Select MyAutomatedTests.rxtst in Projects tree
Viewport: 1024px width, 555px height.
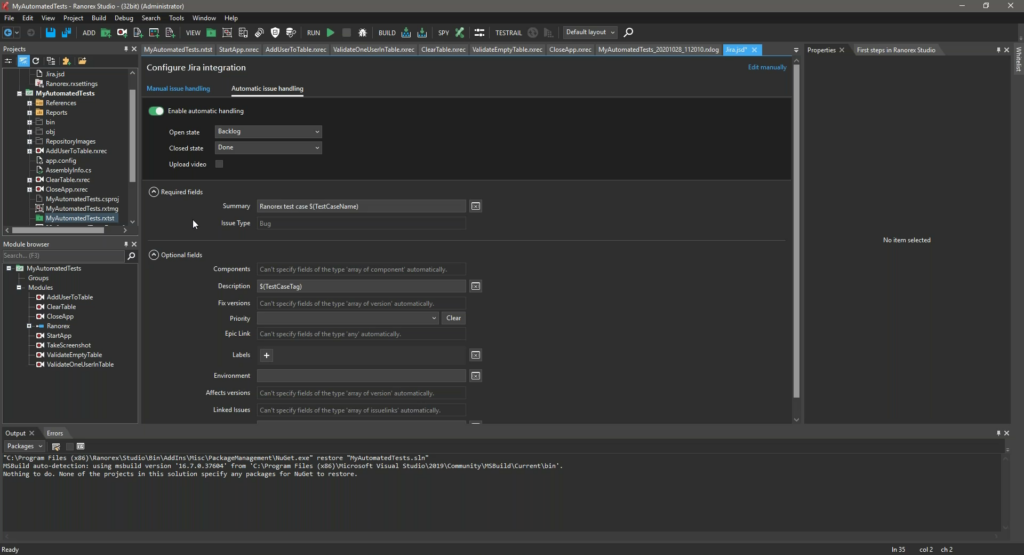pyautogui.click(x=80, y=218)
